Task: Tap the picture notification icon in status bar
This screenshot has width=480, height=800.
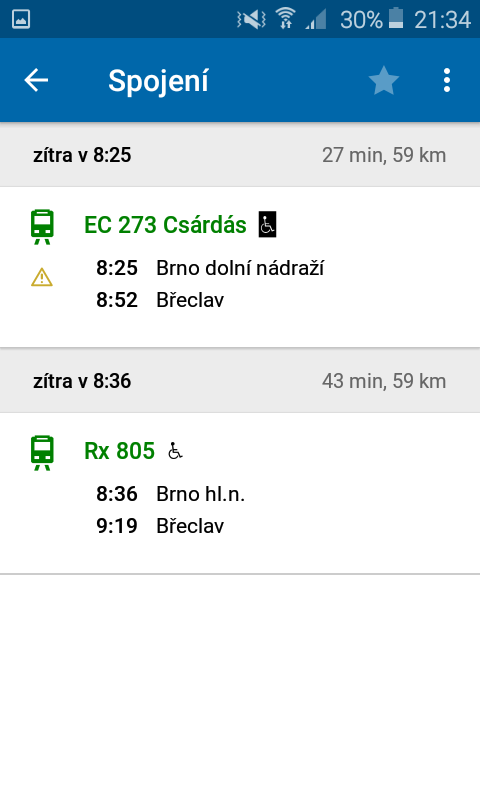Action: click(21, 19)
